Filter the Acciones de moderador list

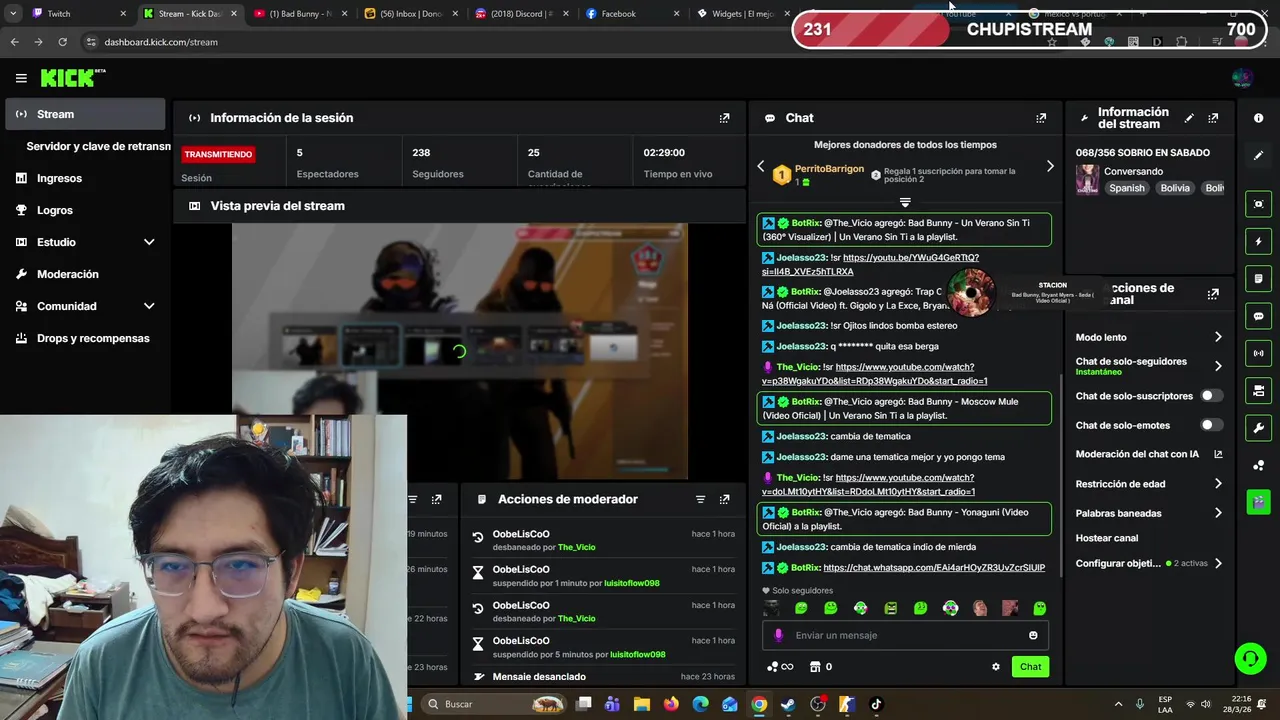(700, 499)
